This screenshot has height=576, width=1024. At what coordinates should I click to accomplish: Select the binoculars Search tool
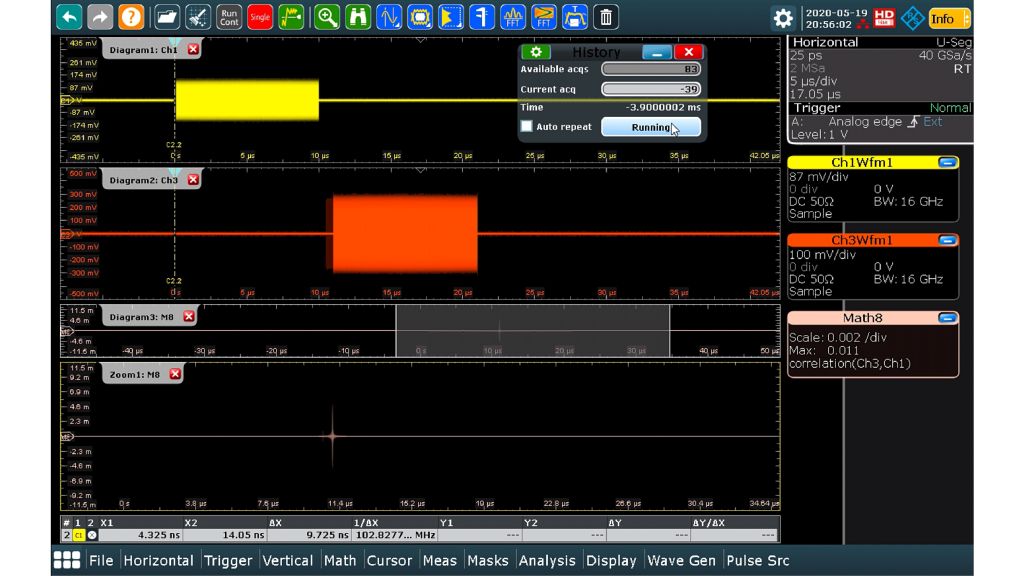click(357, 17)
